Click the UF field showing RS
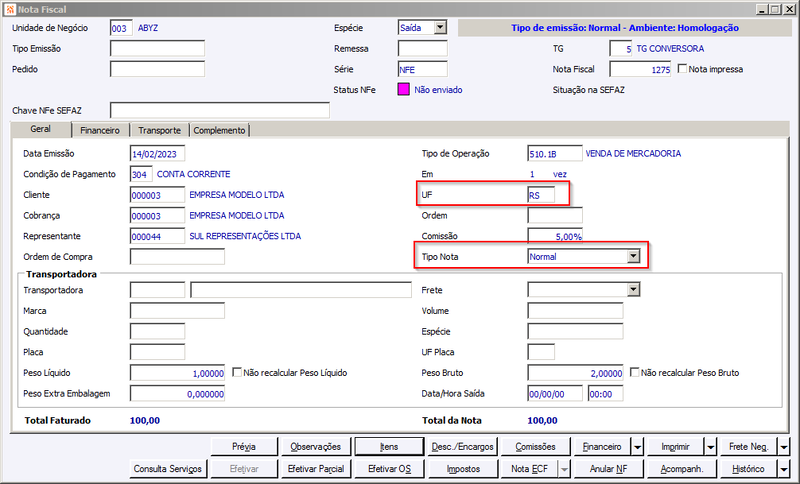 pos(541,195)
